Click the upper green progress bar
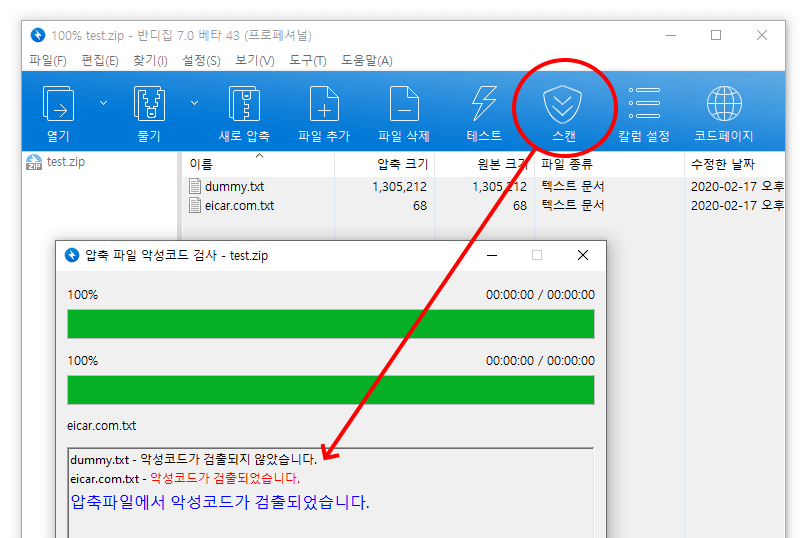Image resolution: width=805 pixels, height=538 pixels. 331,324
